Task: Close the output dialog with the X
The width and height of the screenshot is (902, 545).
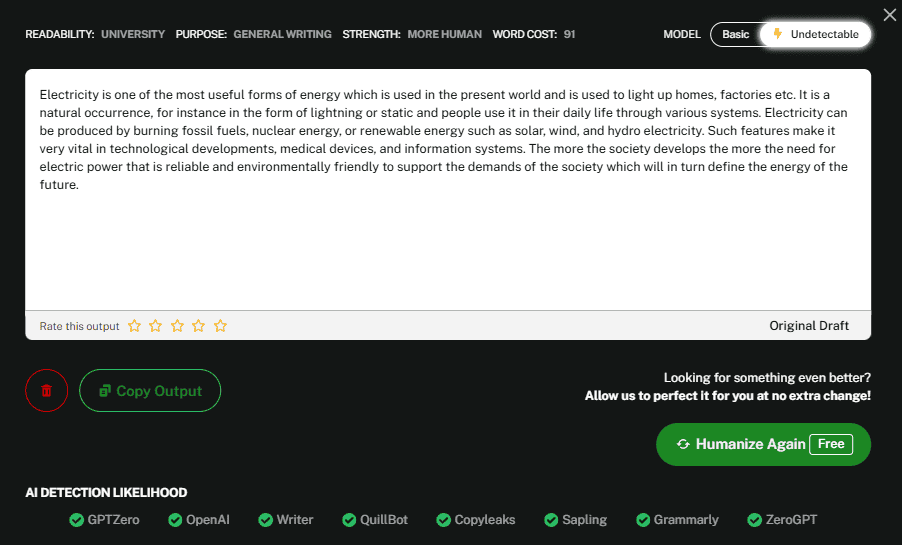Action: (889, 15)
